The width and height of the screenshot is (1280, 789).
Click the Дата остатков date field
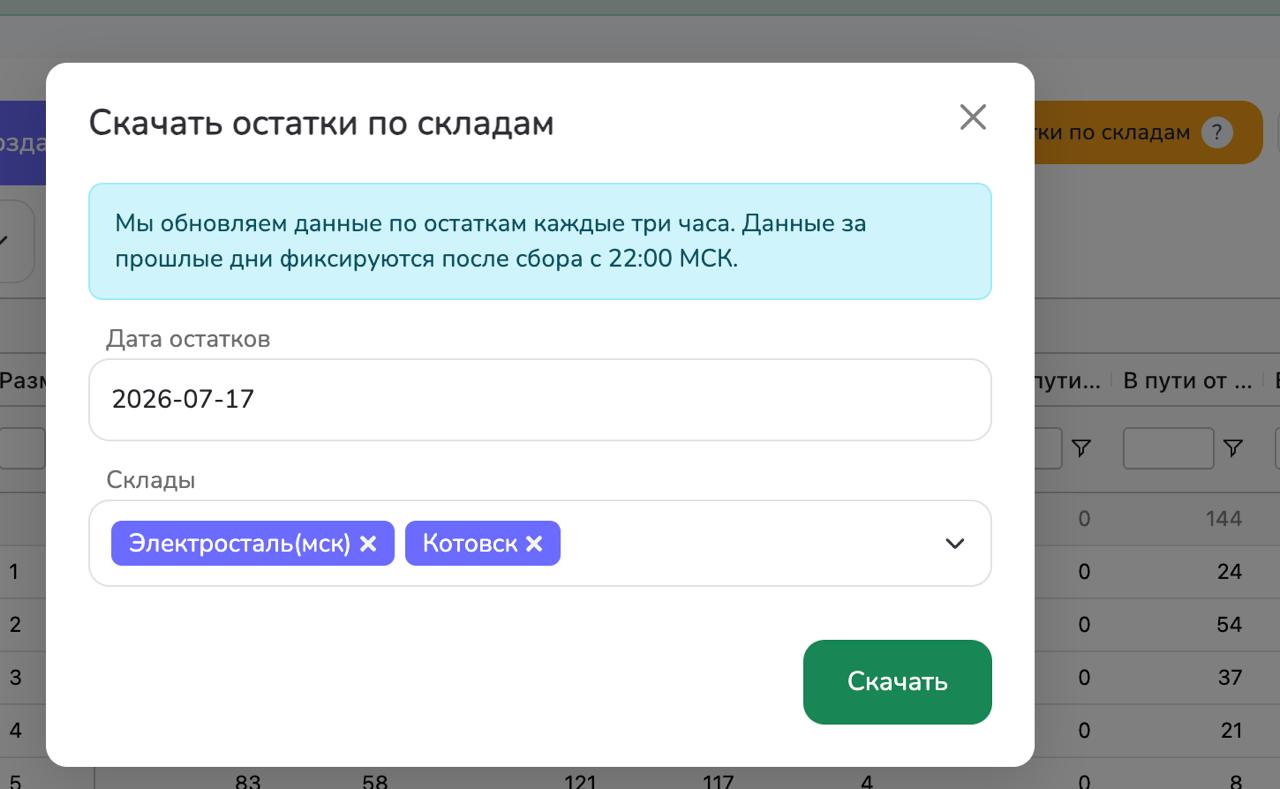[x=540, y=399]
